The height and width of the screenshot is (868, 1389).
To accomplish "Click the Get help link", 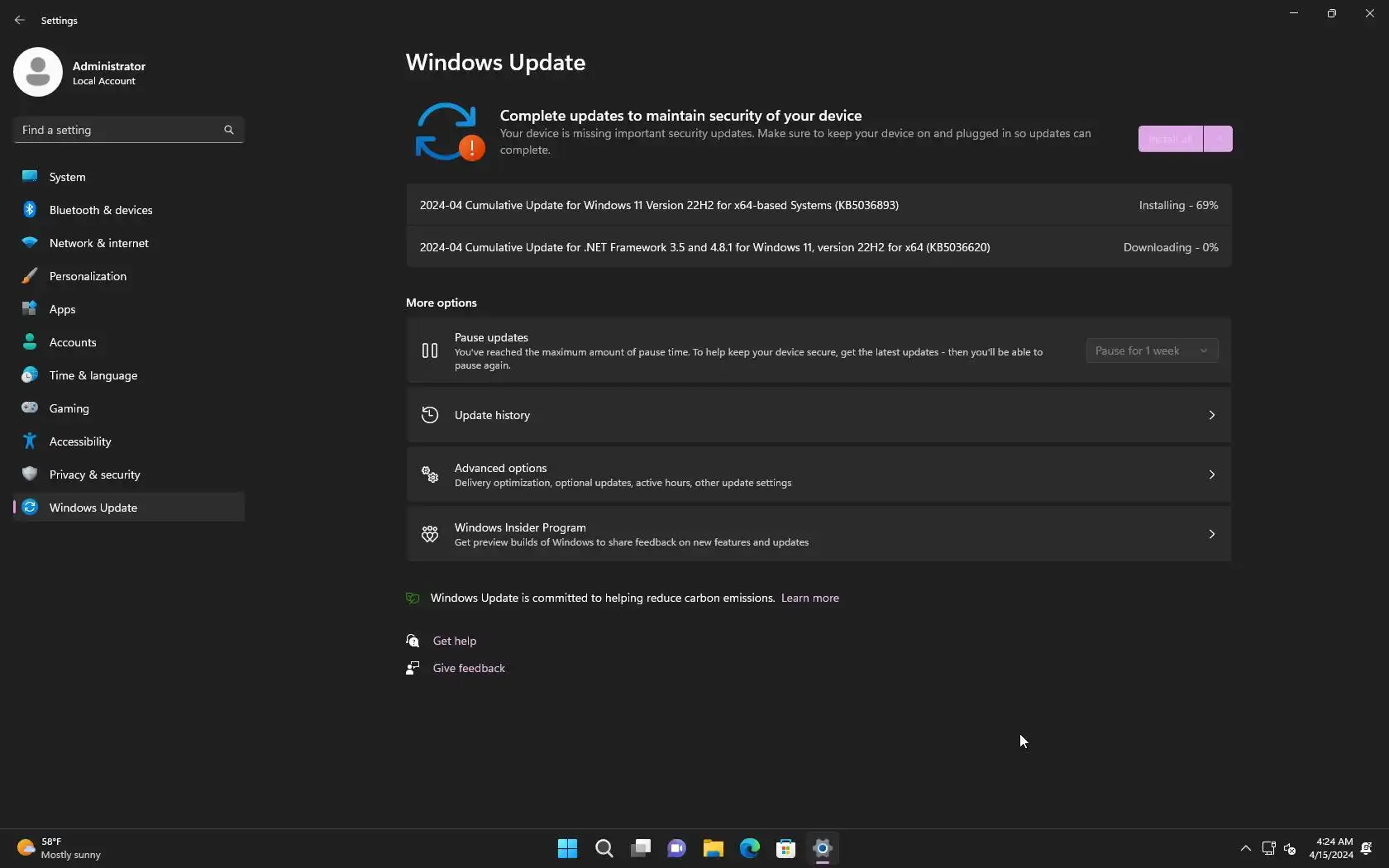I will click(455, 641).
